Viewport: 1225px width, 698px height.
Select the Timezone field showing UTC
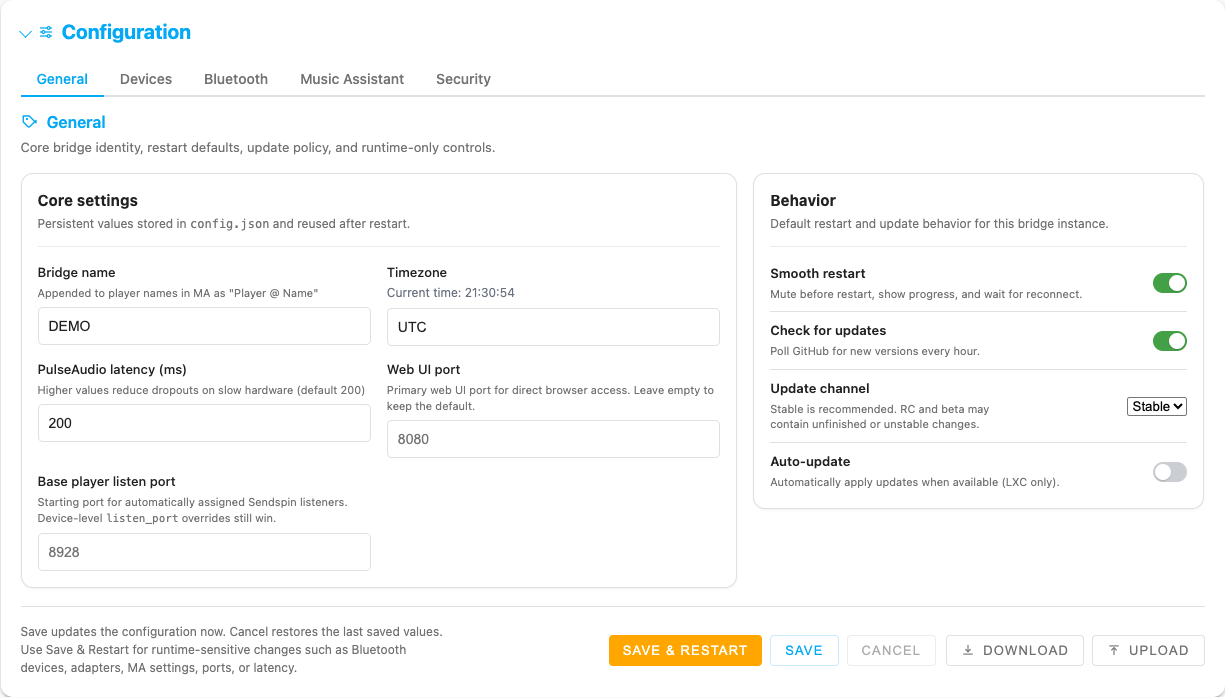[553, 327]
